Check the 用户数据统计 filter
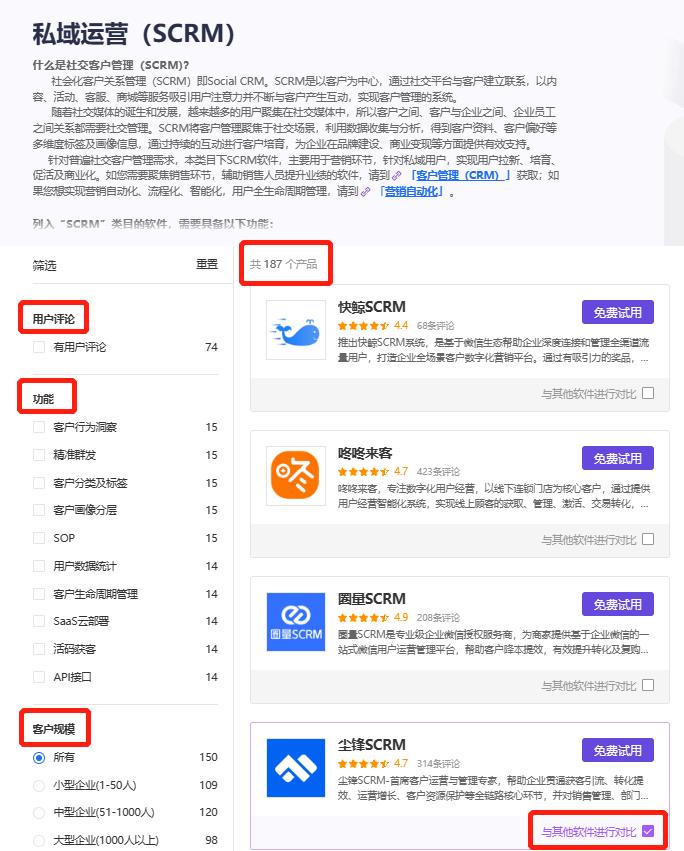Viewport: 684px width, 851px height. (x=39, y=566)
